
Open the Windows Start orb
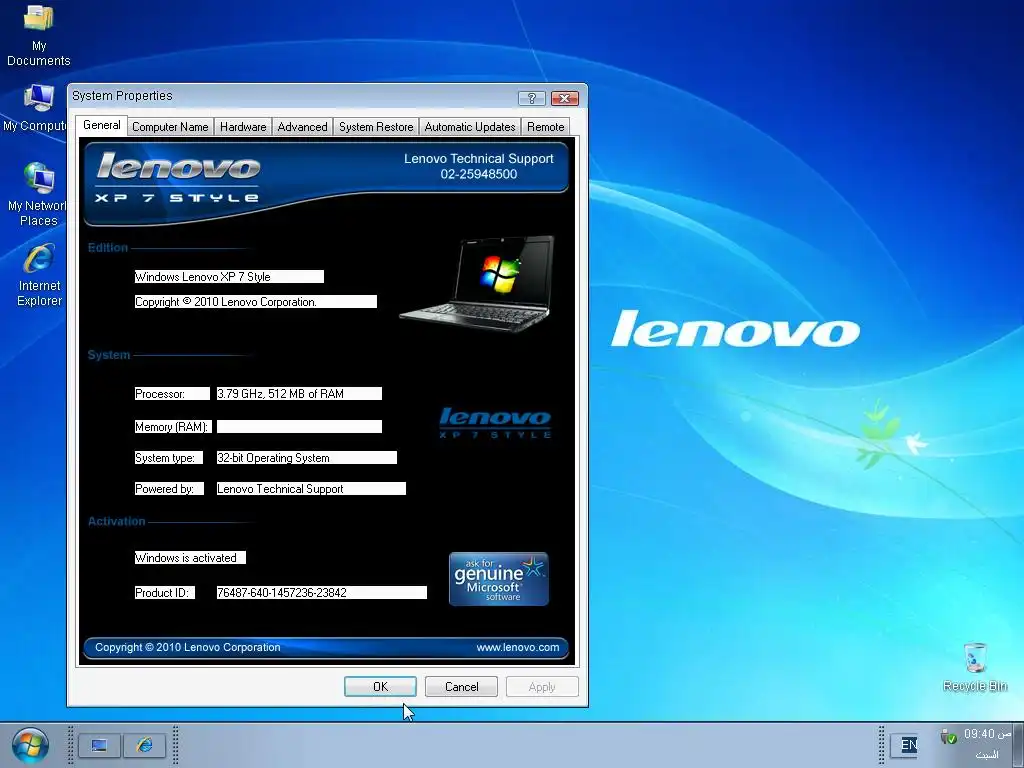point(30,745)
